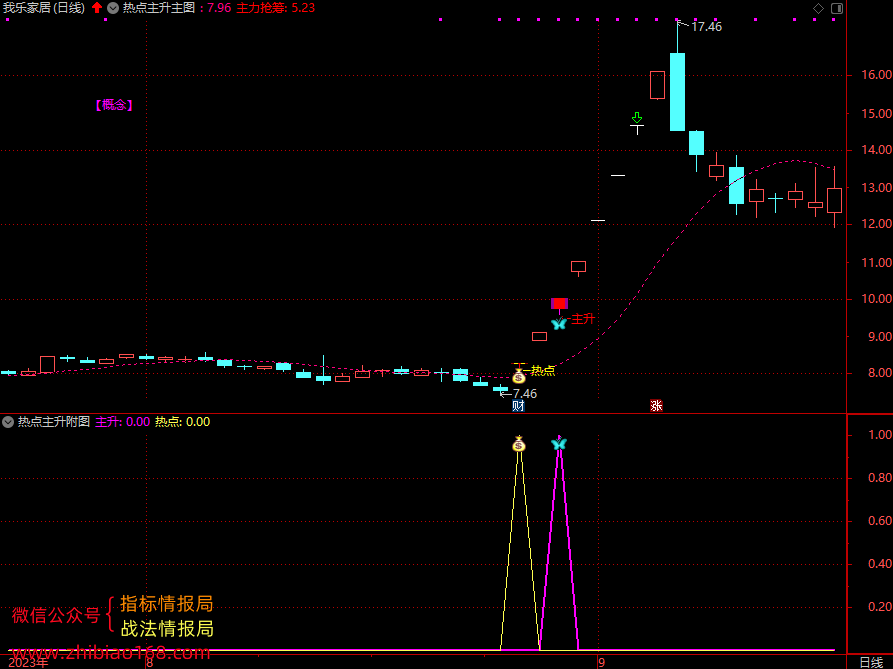
Task: Click the 热点主升附图 indicator name
Action: coord(54,422)
